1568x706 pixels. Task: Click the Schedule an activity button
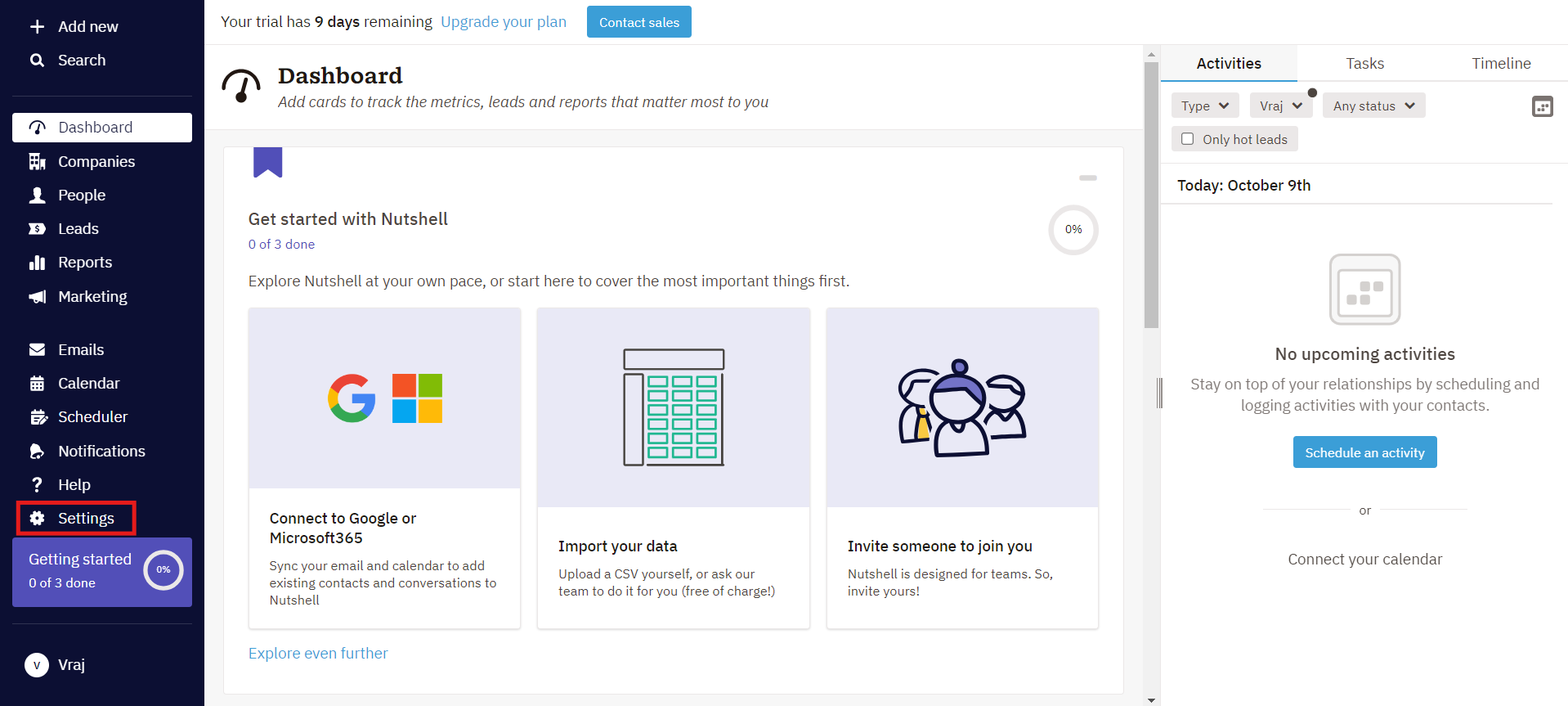point(1364,452)
